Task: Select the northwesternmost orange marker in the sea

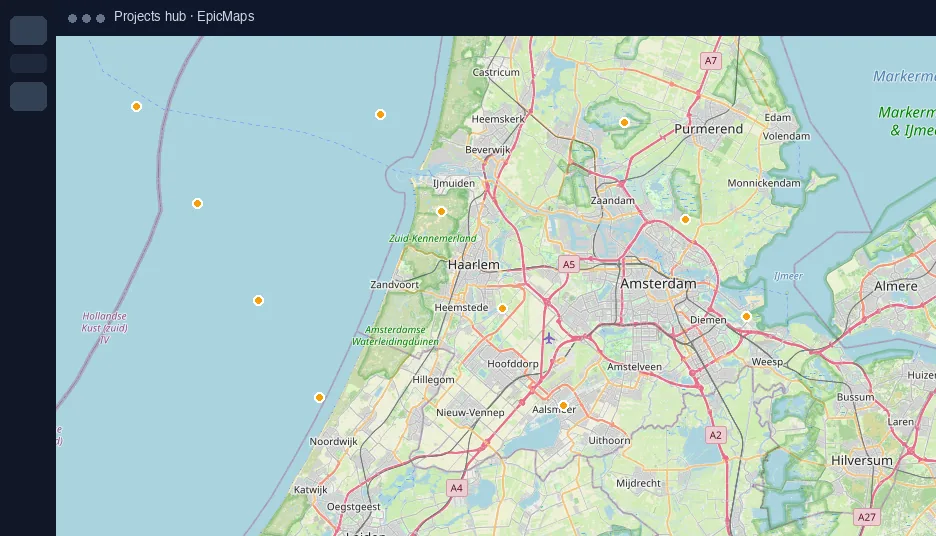Action: (x=136, y=107)
